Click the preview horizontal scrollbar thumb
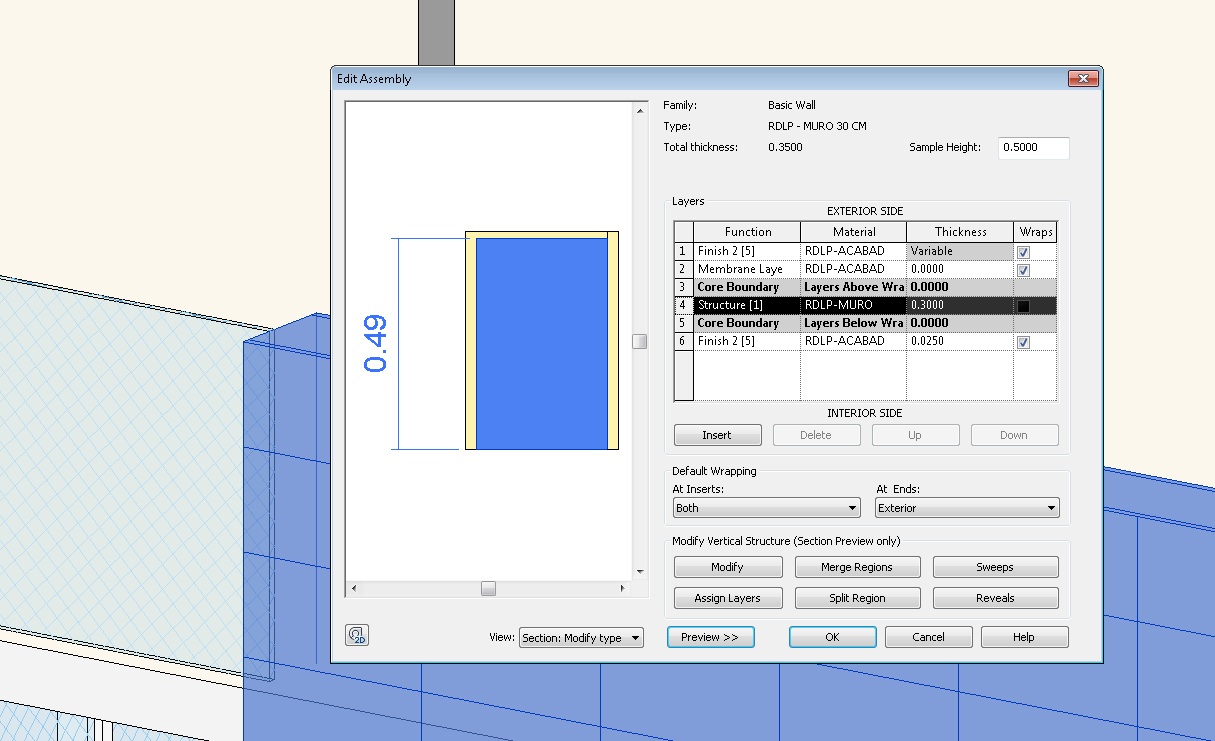The image size is (1215, 741). point(488,589)
